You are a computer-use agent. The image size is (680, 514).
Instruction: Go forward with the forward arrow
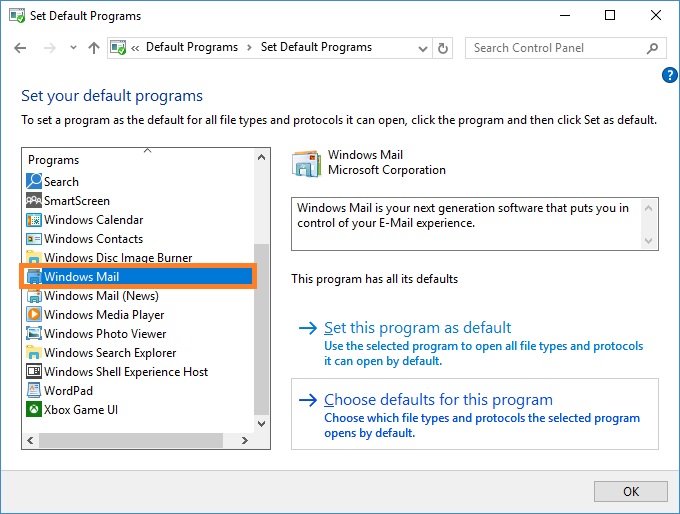coord(50,48)
